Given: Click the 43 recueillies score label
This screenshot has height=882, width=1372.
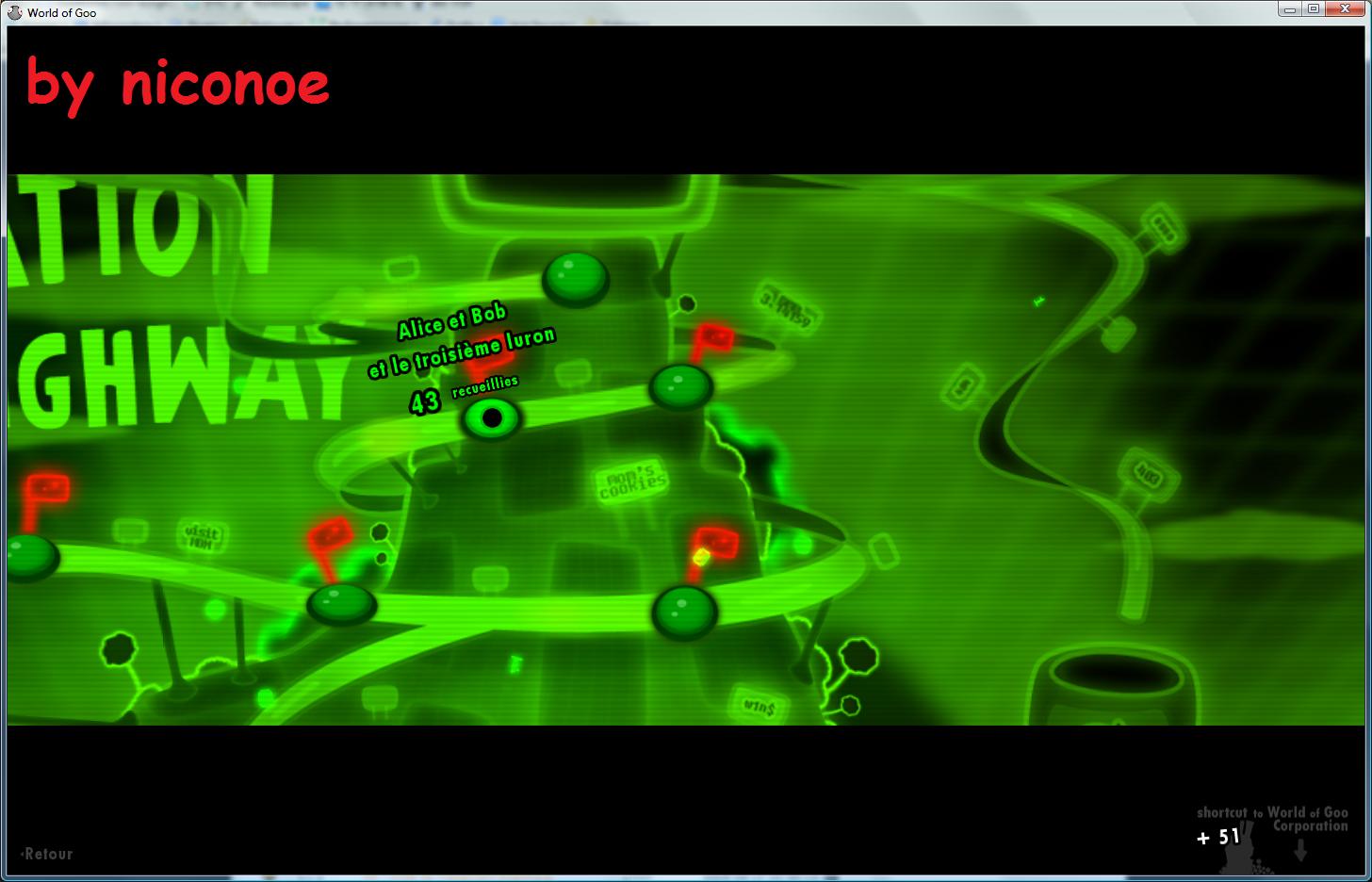Looking at the screenshot, I should pos(464,396).
